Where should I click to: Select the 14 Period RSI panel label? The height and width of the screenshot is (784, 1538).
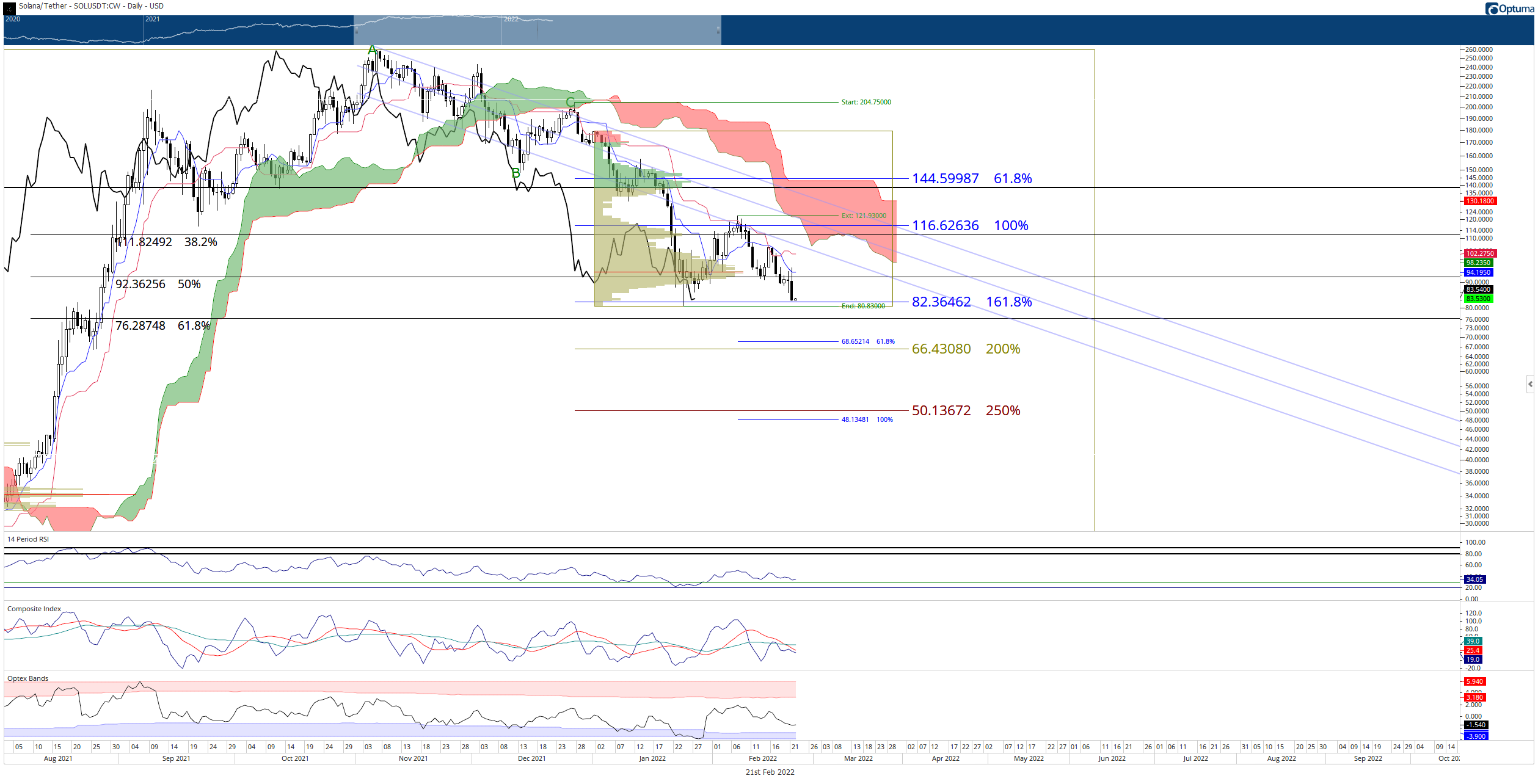(x=28, y=539)
